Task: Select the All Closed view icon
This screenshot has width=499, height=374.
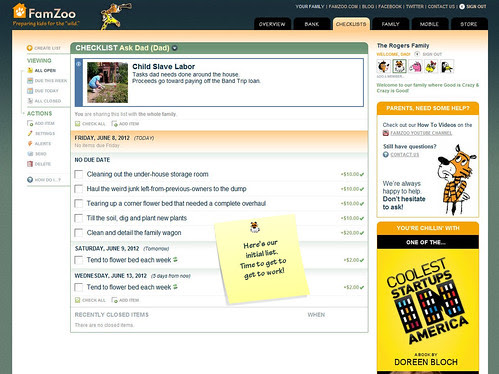Action: 30,101
